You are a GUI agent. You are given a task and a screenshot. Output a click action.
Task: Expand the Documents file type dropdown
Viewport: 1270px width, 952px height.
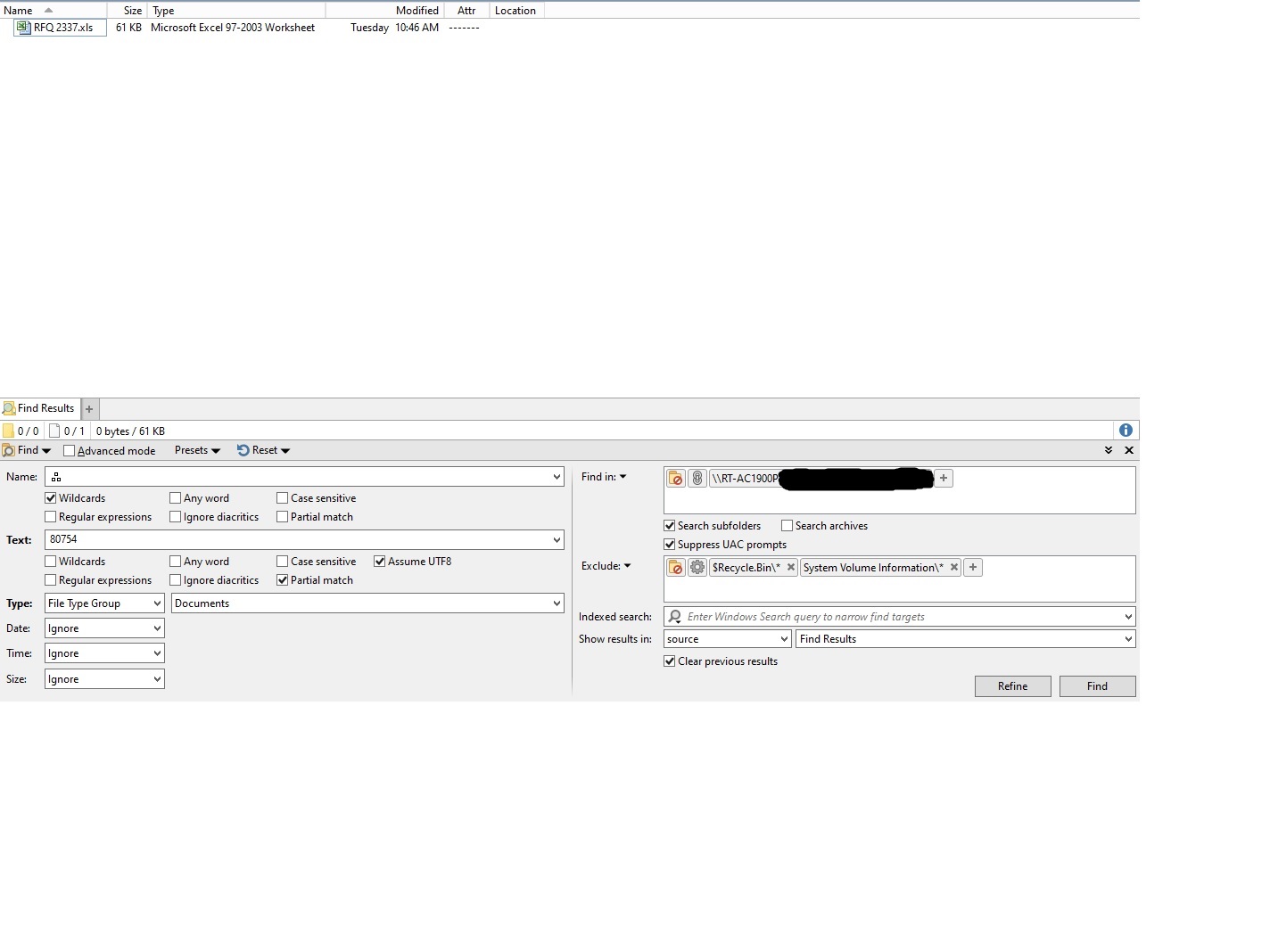[x=367, y=603]
